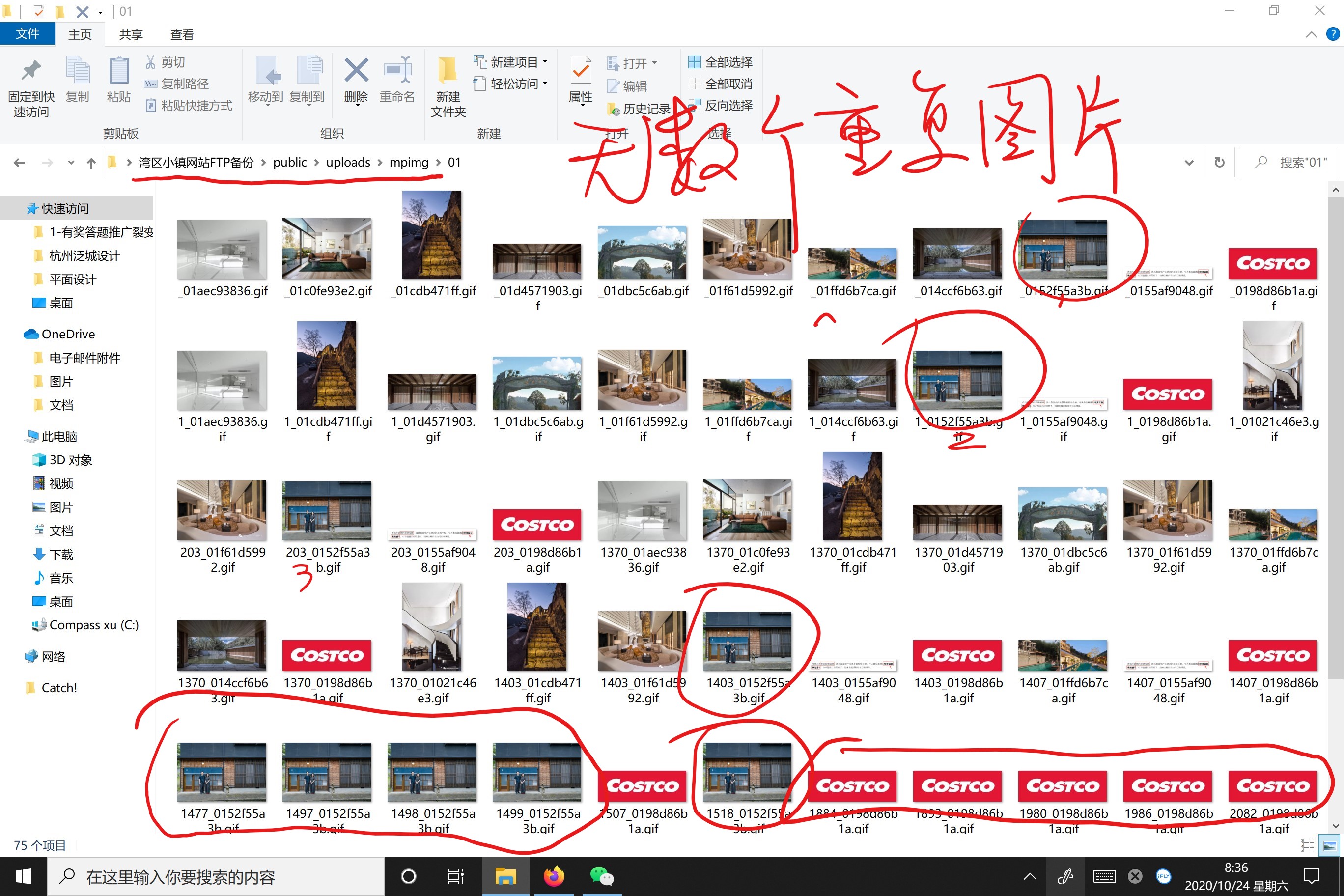Click the Pin to Quick Access icon
1344x896 pixels.
tap(31, 70)
